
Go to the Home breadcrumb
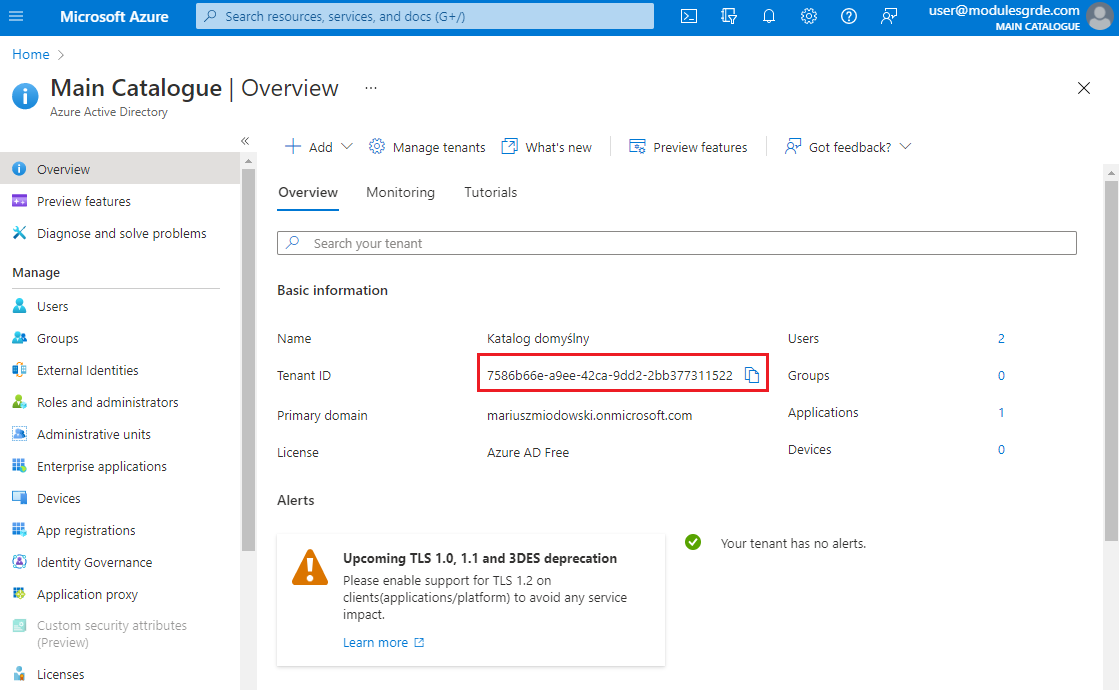tap(31, 54)
